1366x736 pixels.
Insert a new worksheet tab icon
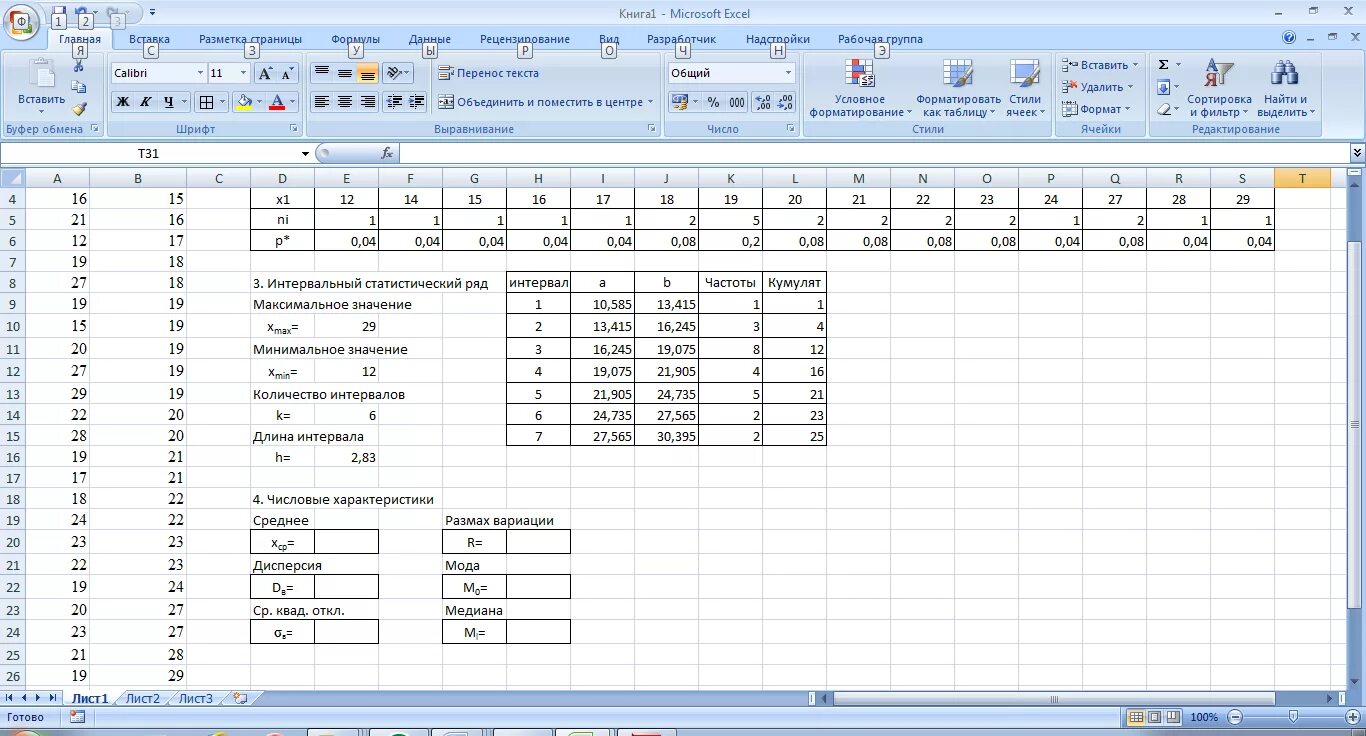[240, 698]
